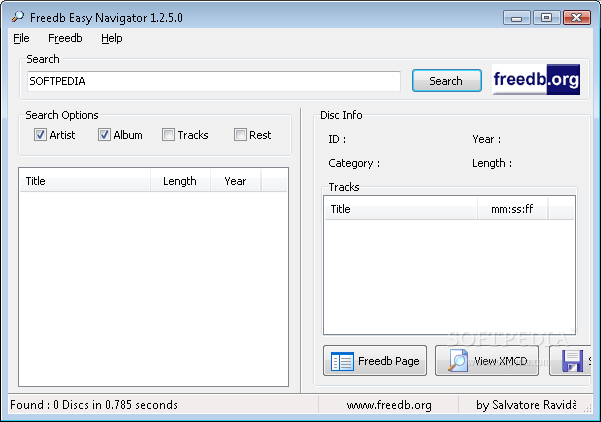Click 'by Salvatore Ravidà' status text
Image resolution: width=601 pixels, height=422 pixels.
click(526, 405)
